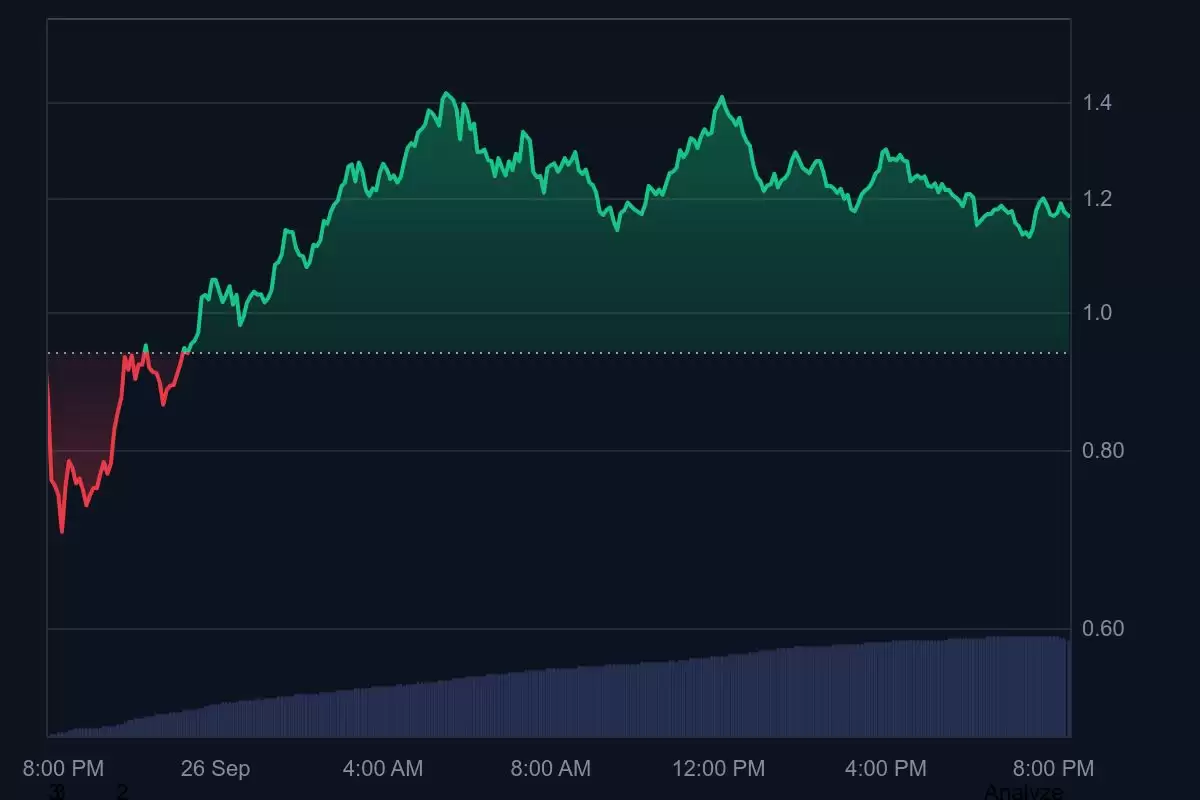Screen dimensions: 1200x800
Task: Select the leftmost 8:00 PM axis label
Action: coord(63,769)
